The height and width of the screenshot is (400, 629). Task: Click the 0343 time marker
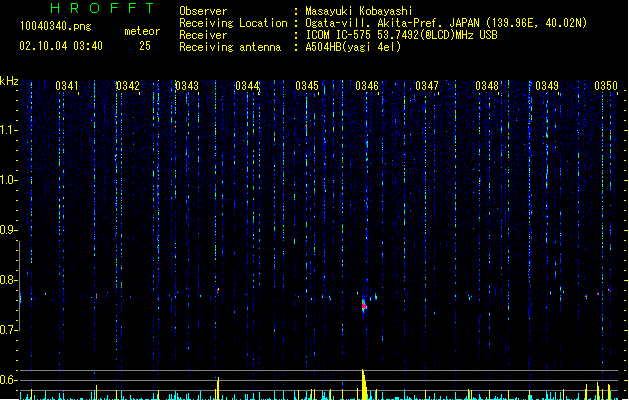coord(187,86)
